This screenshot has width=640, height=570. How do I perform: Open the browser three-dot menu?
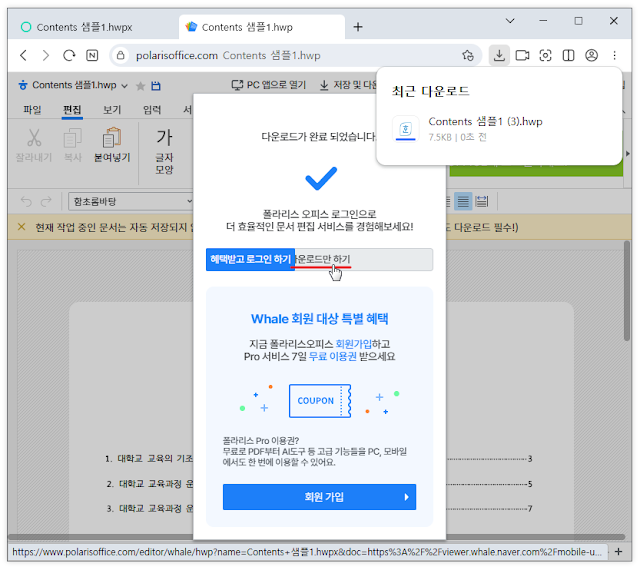click(614, 55)
